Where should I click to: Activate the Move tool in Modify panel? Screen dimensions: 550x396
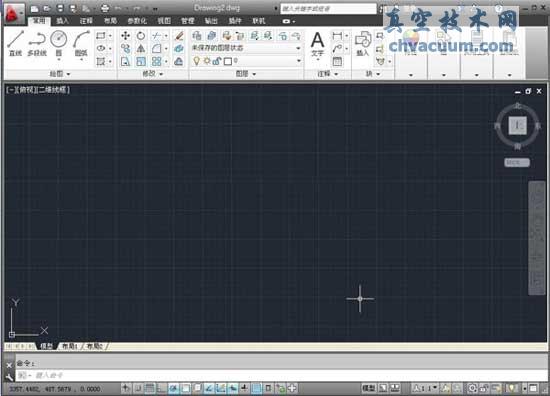point(125,35)
